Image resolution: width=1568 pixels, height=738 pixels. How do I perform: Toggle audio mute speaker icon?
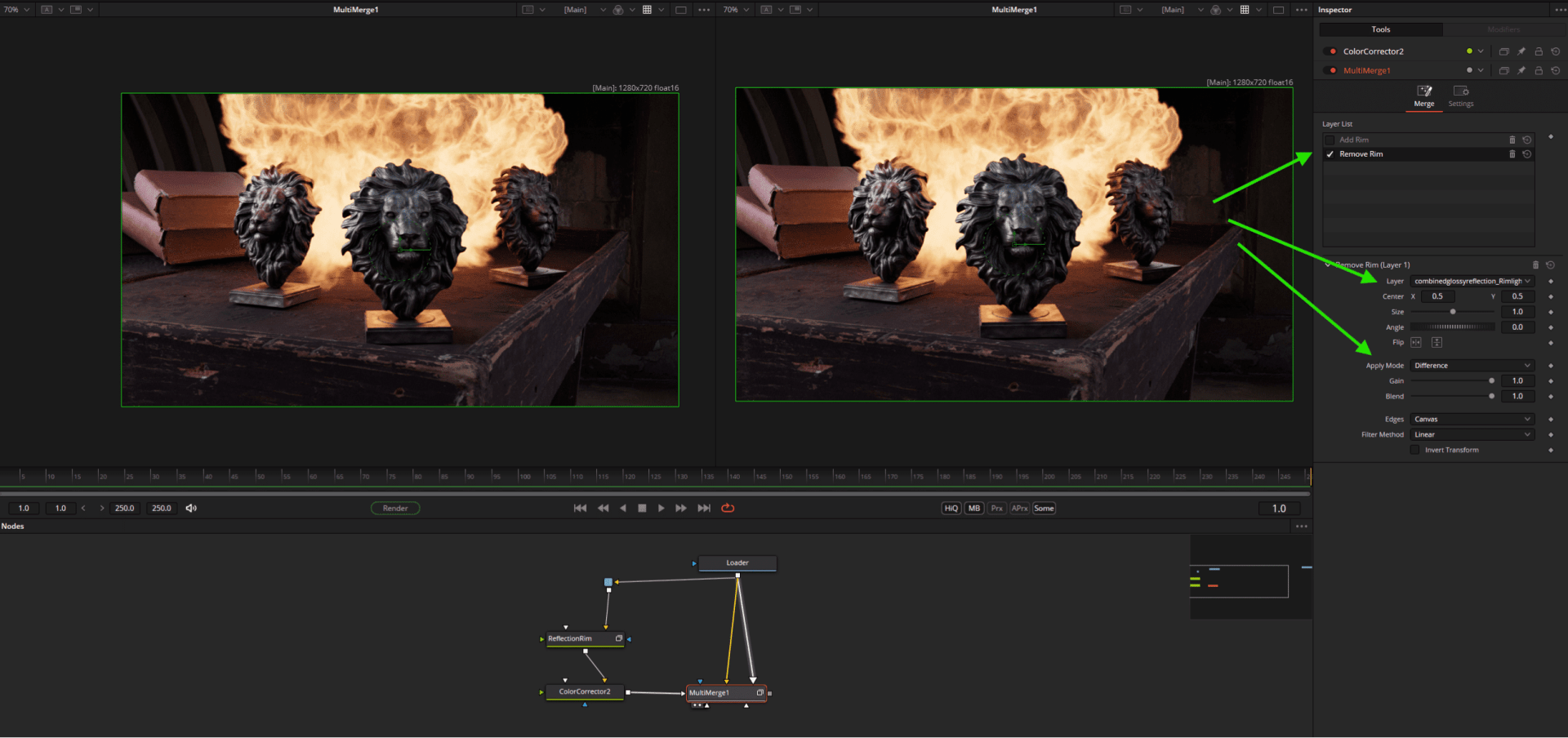coord(191,509)
